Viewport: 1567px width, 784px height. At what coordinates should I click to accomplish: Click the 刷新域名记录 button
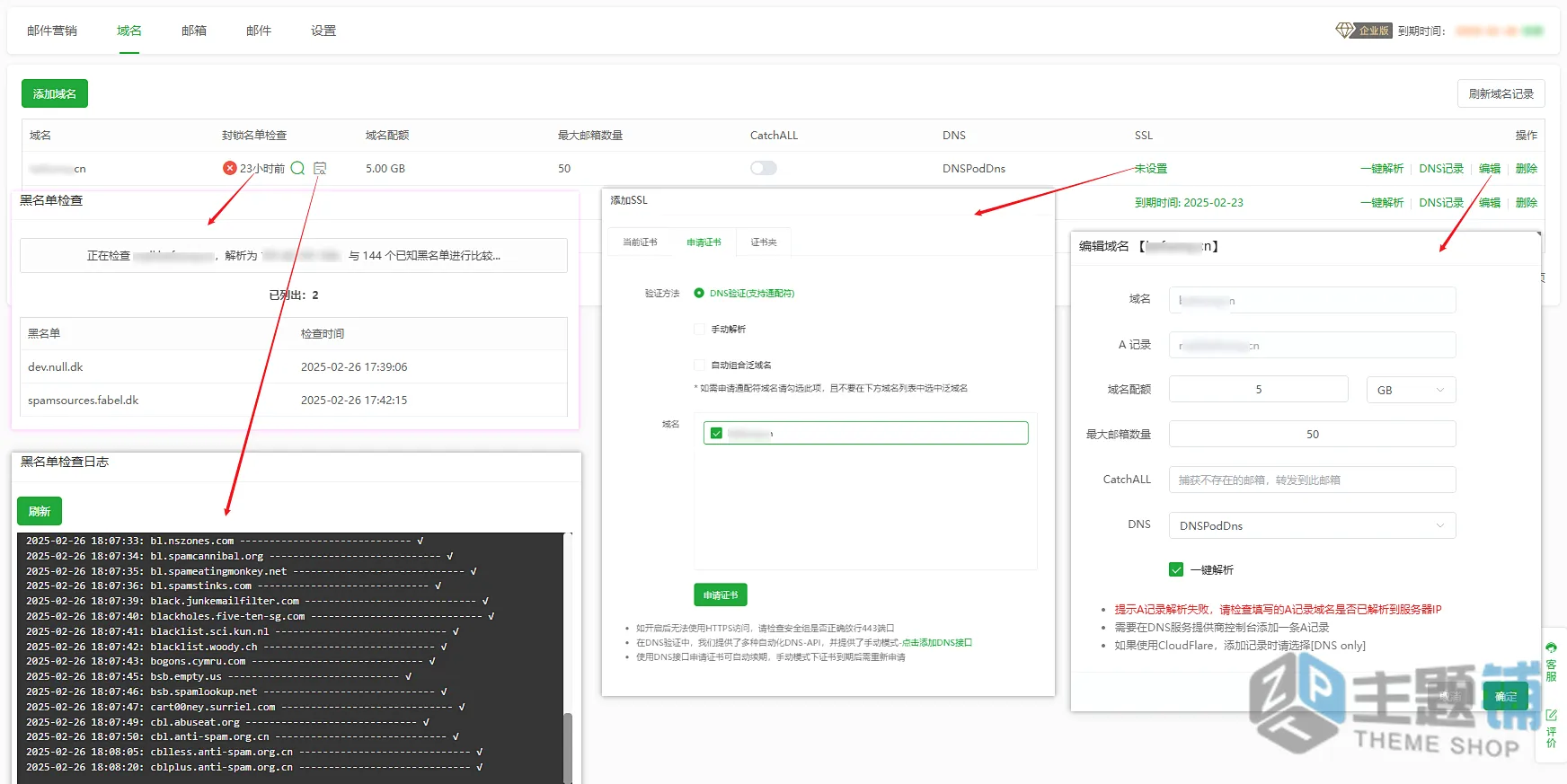click(x=1501, y=93)
